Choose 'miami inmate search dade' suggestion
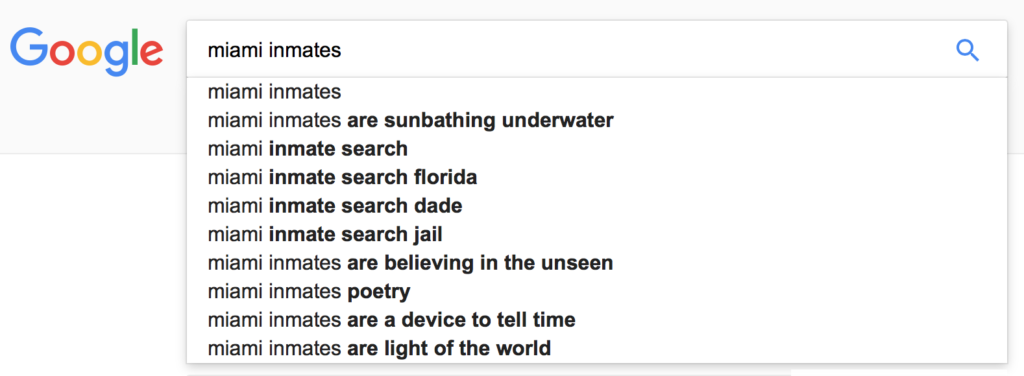 [x=597, y=206]
